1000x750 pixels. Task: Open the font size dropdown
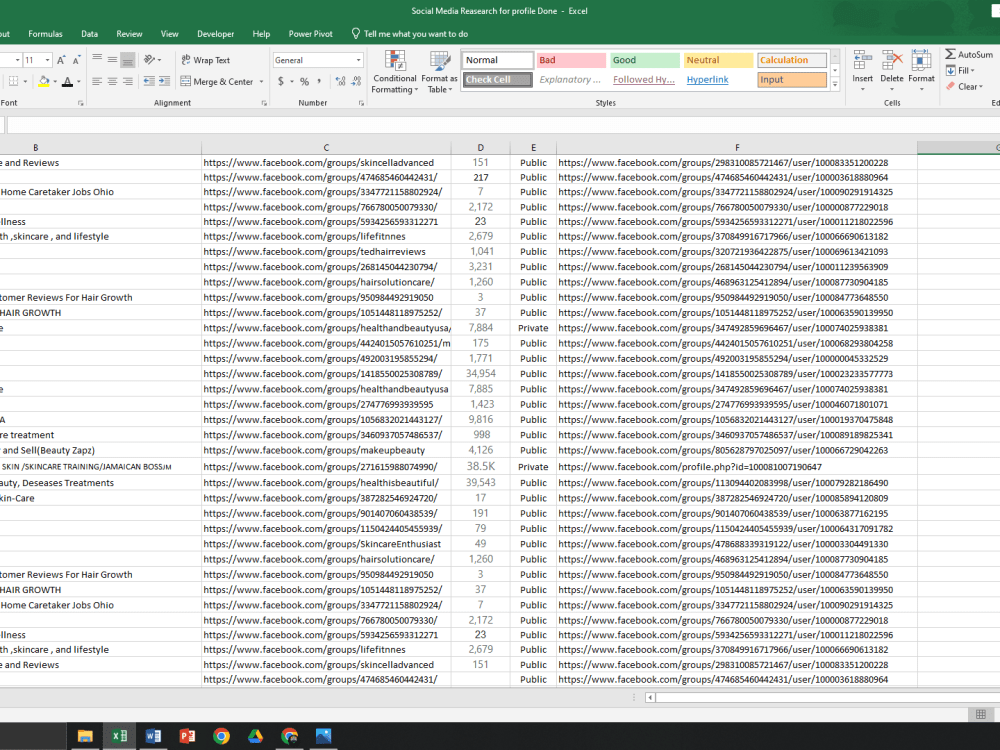click(x=47, y=60)
